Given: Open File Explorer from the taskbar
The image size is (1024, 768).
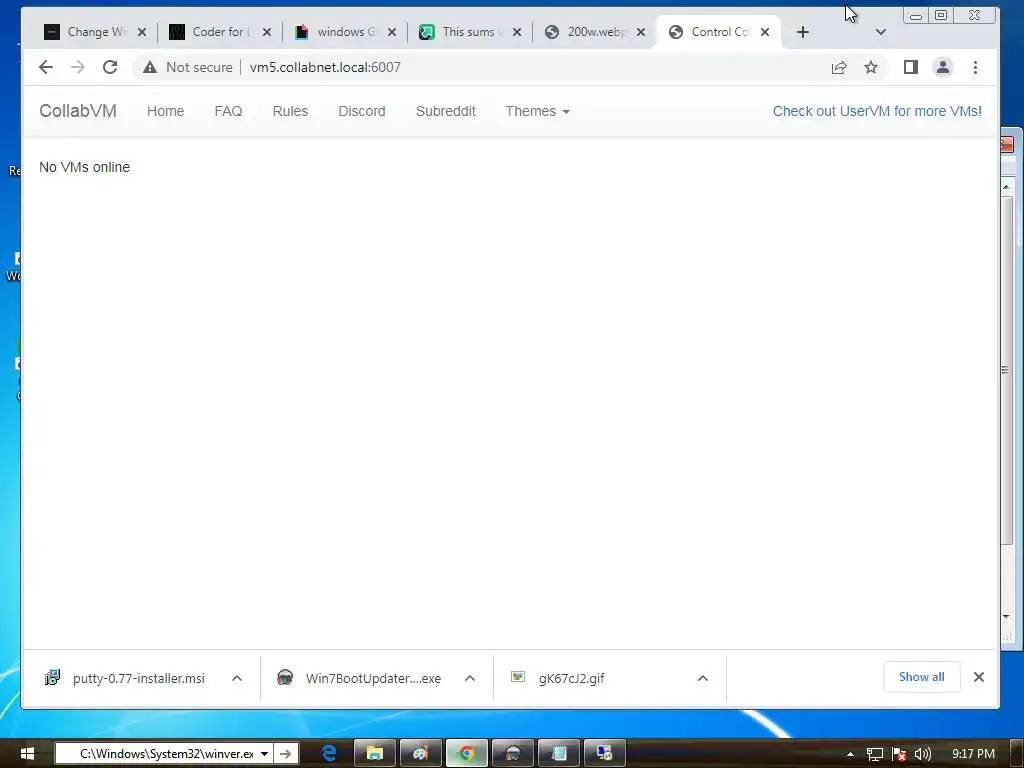Looking at the screenshot, I should pyautogui.click(x=375, y=754).
